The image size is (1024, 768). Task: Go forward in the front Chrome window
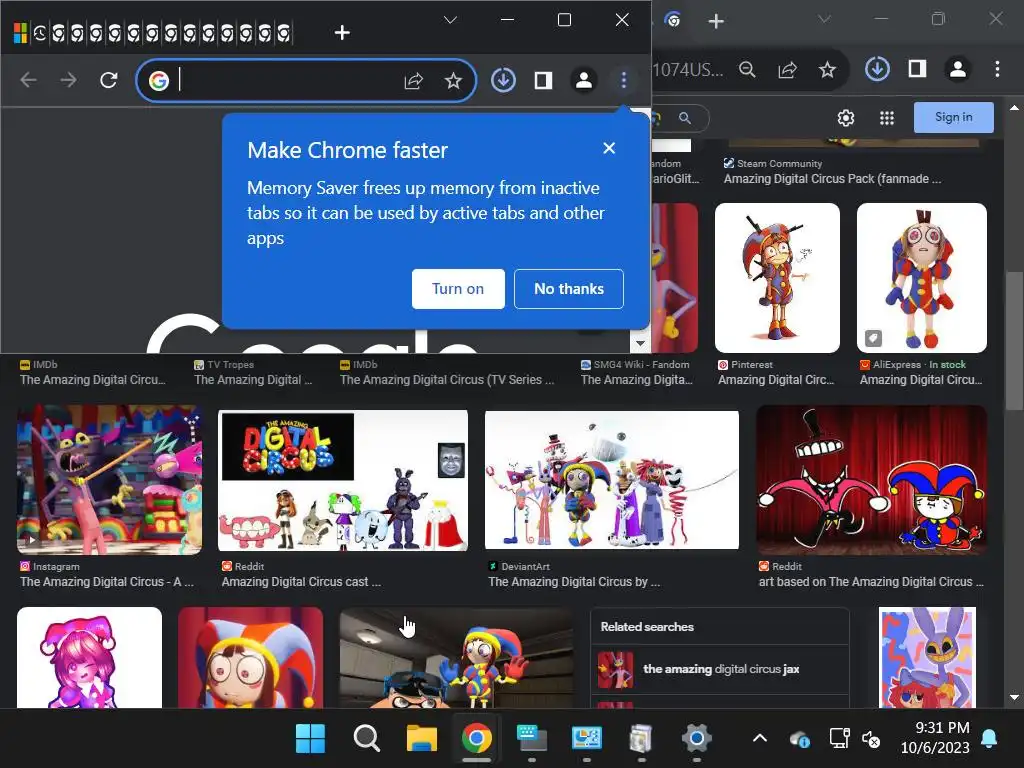pos(69,80)
